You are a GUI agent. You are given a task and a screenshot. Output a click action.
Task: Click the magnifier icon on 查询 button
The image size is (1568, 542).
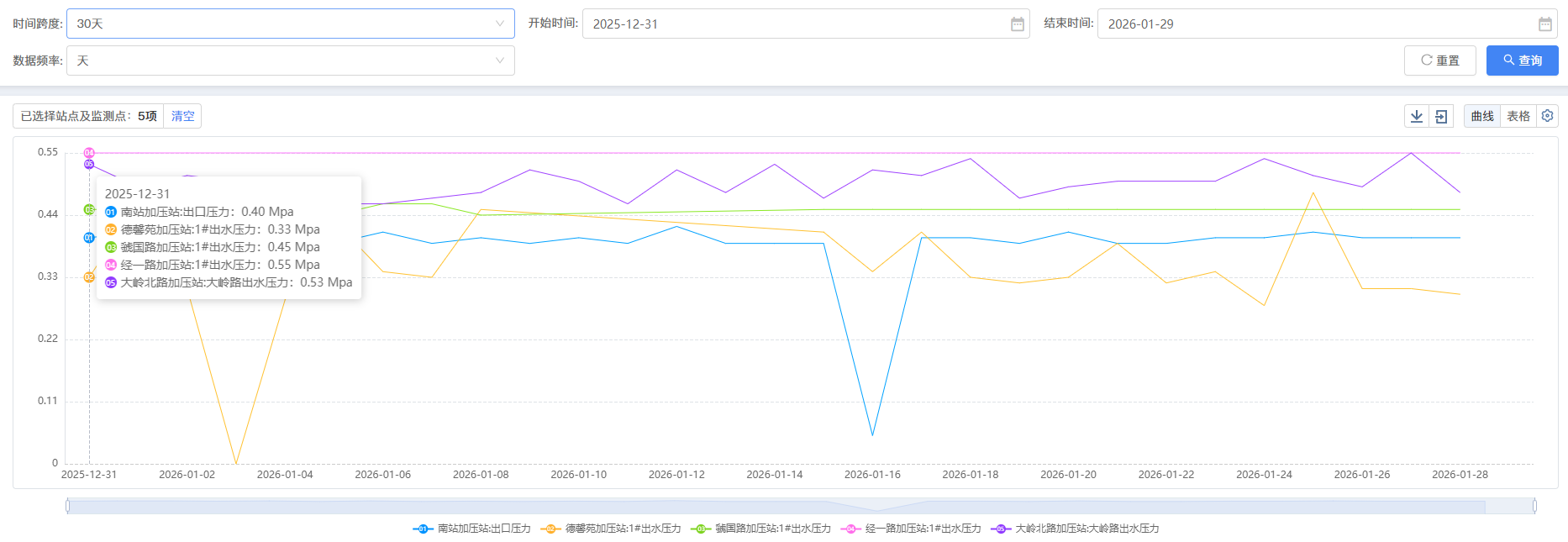click(x=1509, y=61)
